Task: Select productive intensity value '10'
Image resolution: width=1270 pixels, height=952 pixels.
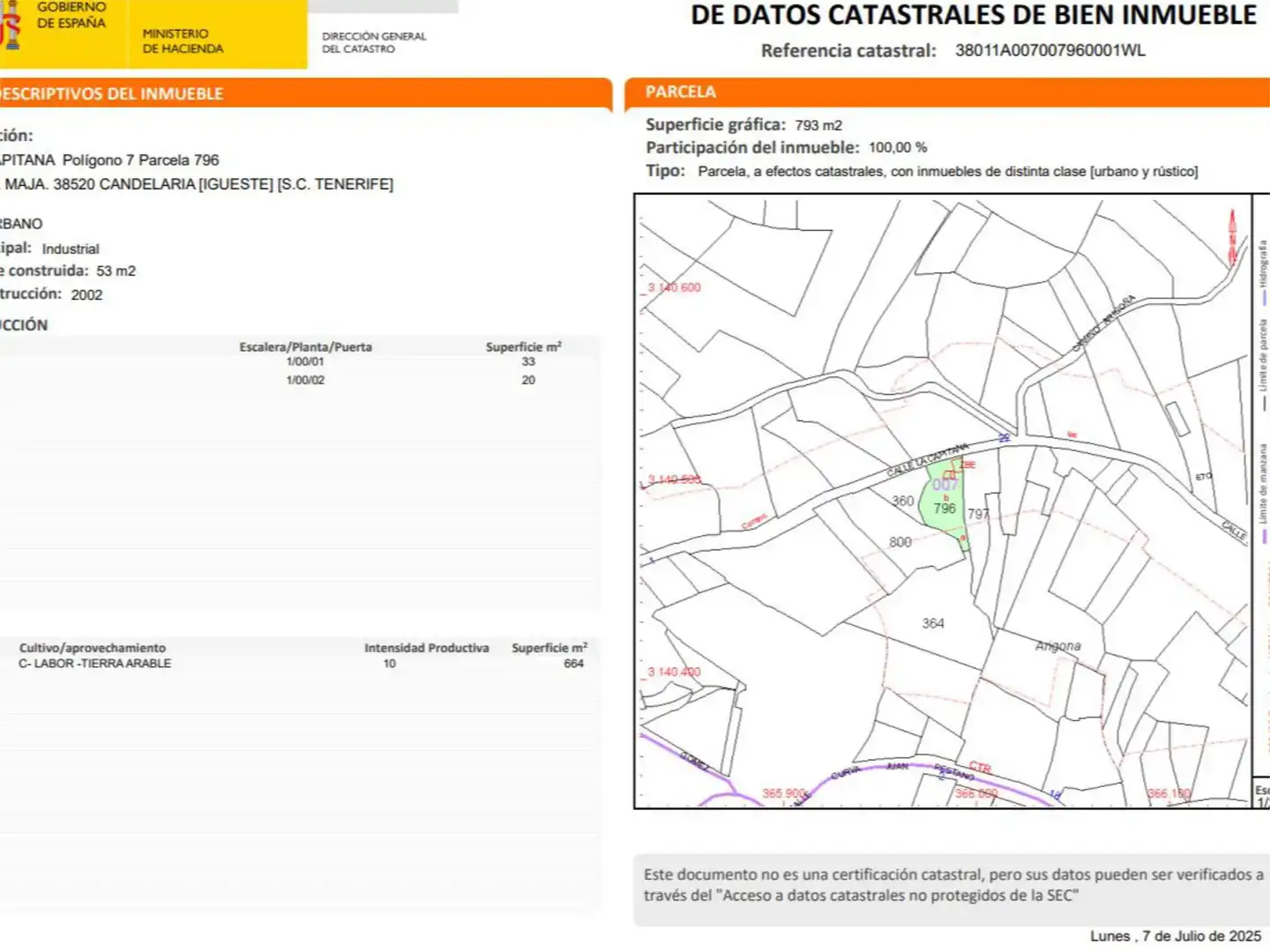Action: click(x=389, y=664)
